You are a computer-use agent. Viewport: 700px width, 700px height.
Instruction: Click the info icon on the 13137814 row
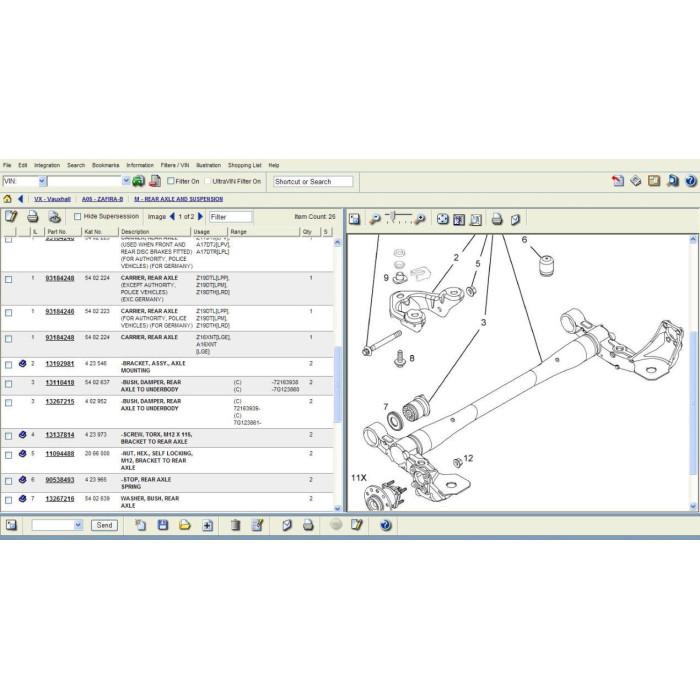click(x=23, y=434)
